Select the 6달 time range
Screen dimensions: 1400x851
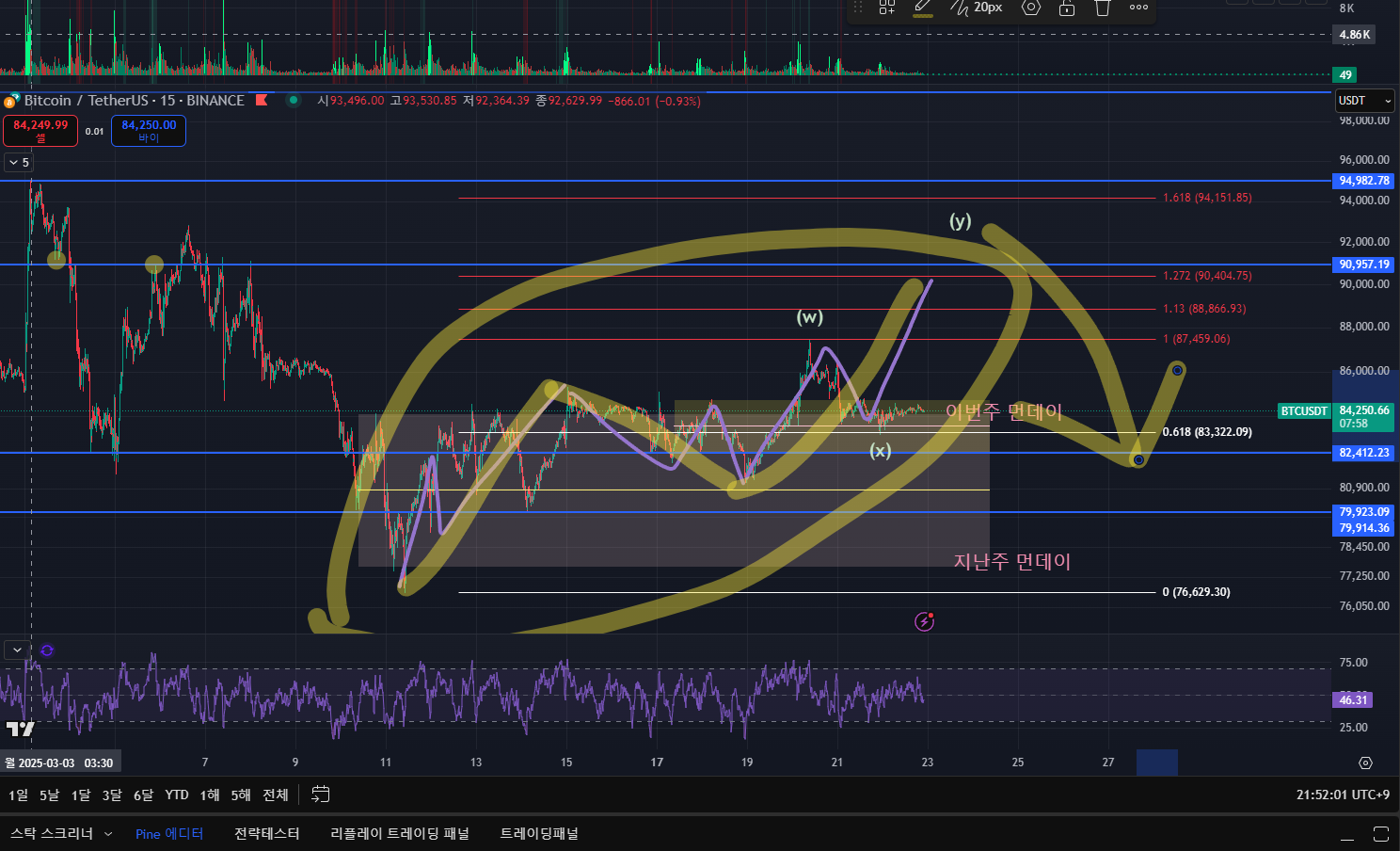[x=143, y=795]
